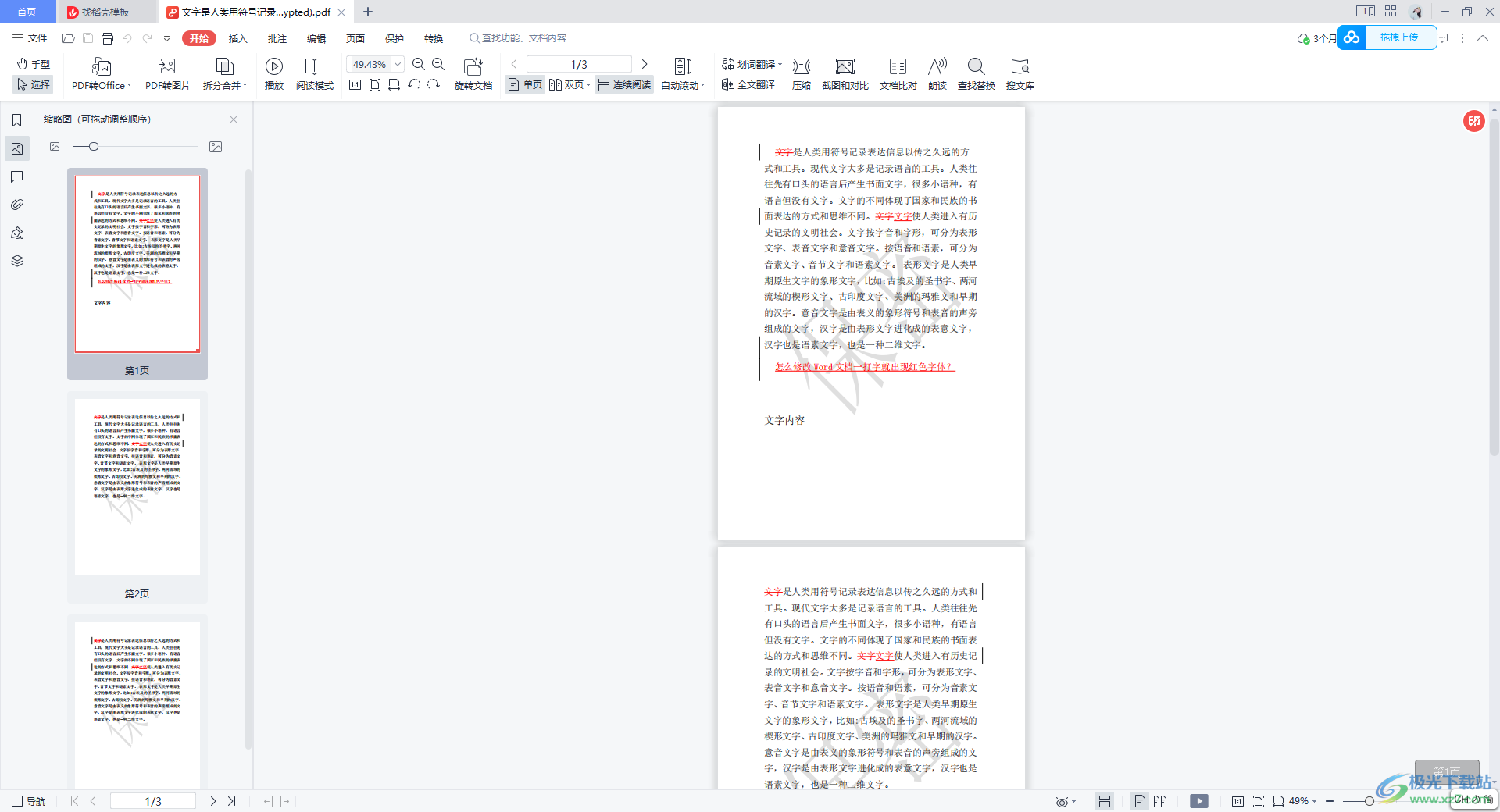Image resolution: width=1500 pixels, height=812 pixels.
Task: Toggle the 导航 navigation pane button
Action: coord(29,801)
